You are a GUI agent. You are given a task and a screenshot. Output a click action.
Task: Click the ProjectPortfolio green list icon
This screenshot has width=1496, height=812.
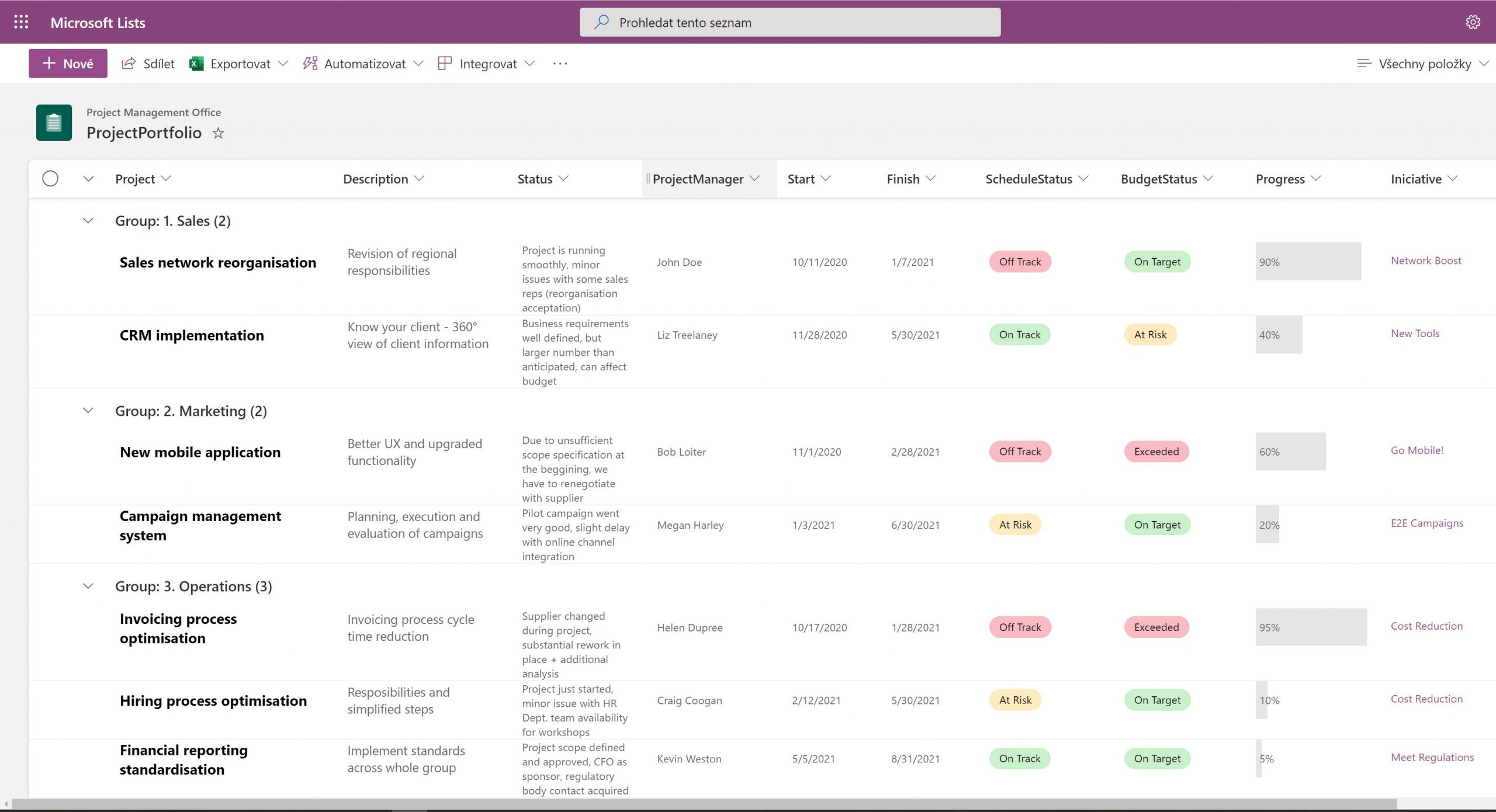coord(54,123)
